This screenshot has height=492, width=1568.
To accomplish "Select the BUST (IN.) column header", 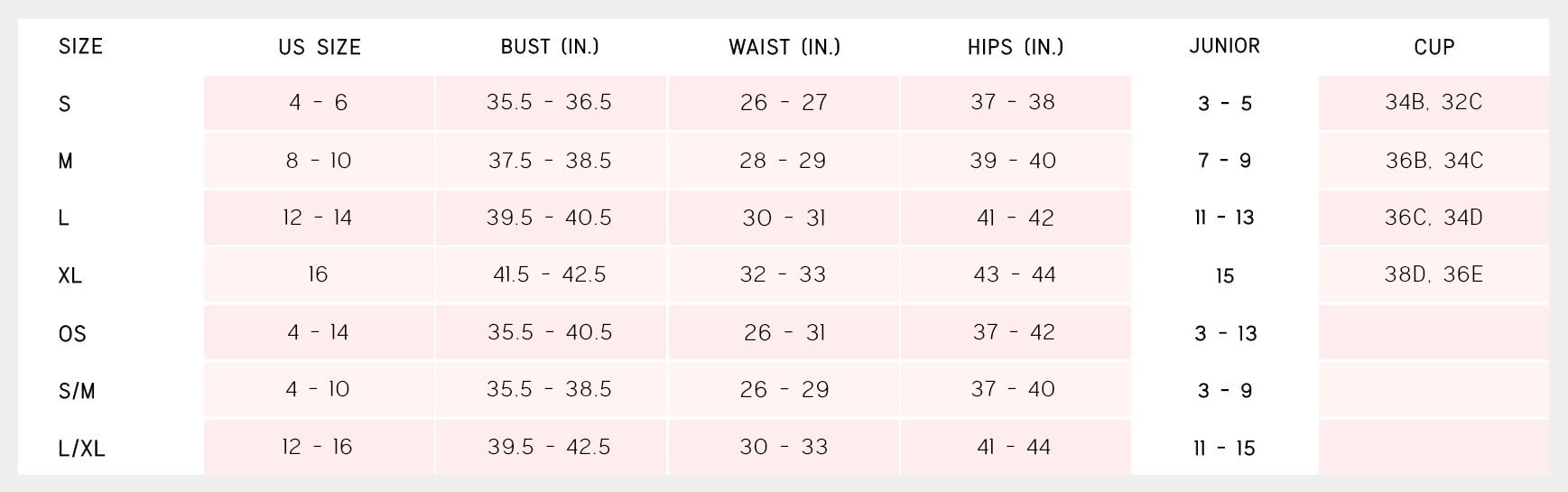I will pyautogui.click(x=550, y=47).
